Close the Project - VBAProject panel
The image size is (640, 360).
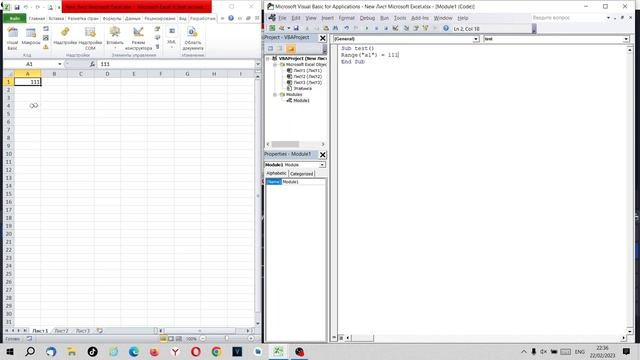pyautogui.click(x=322, y=38)
